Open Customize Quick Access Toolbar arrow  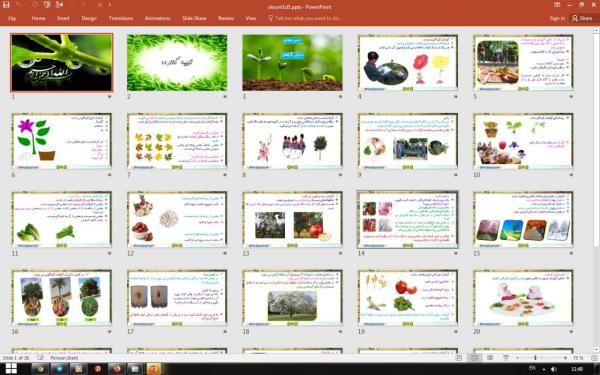110,5
